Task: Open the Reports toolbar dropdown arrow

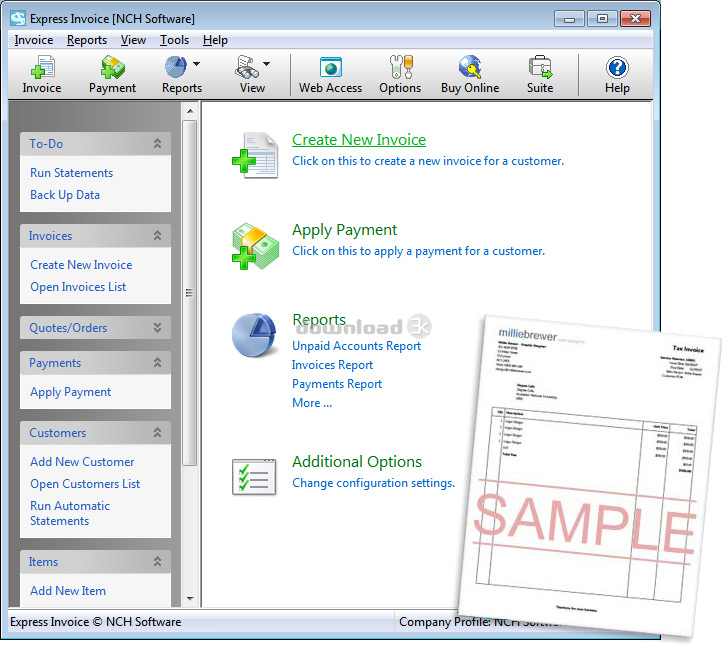Action: click(196, 64)
